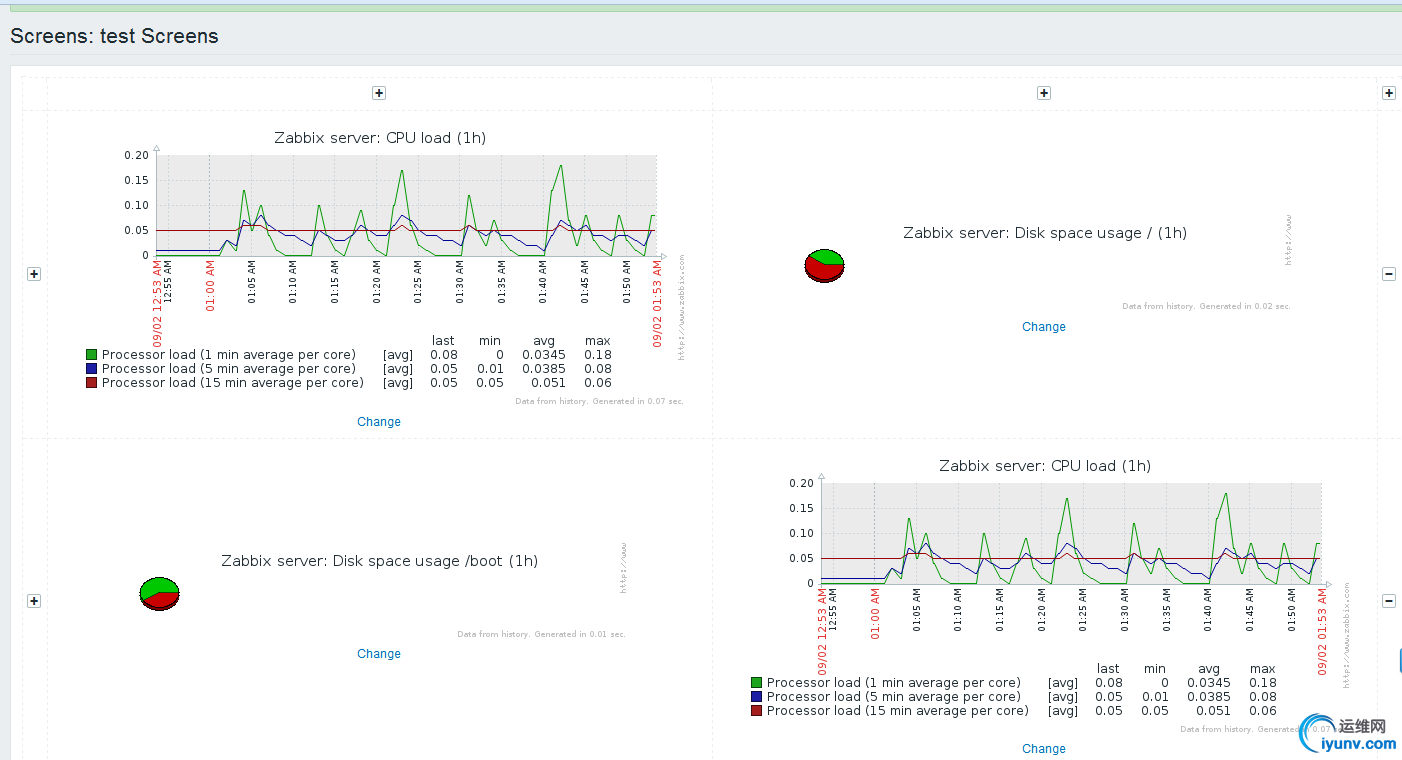Click the minus icon right of the second row

coord(1389,601)
